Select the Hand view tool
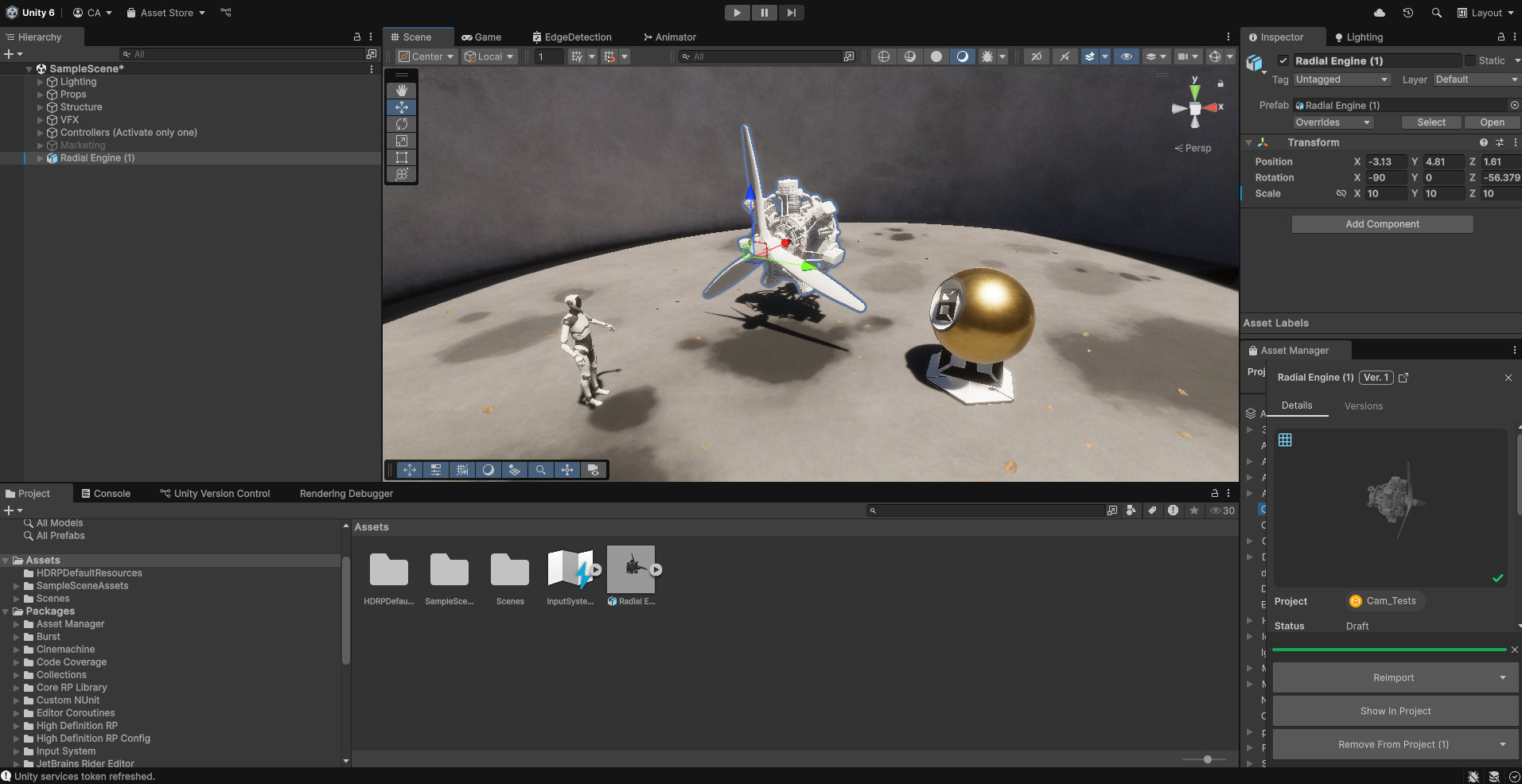Screen dimensions: 1522x784 tap(402, 91)
